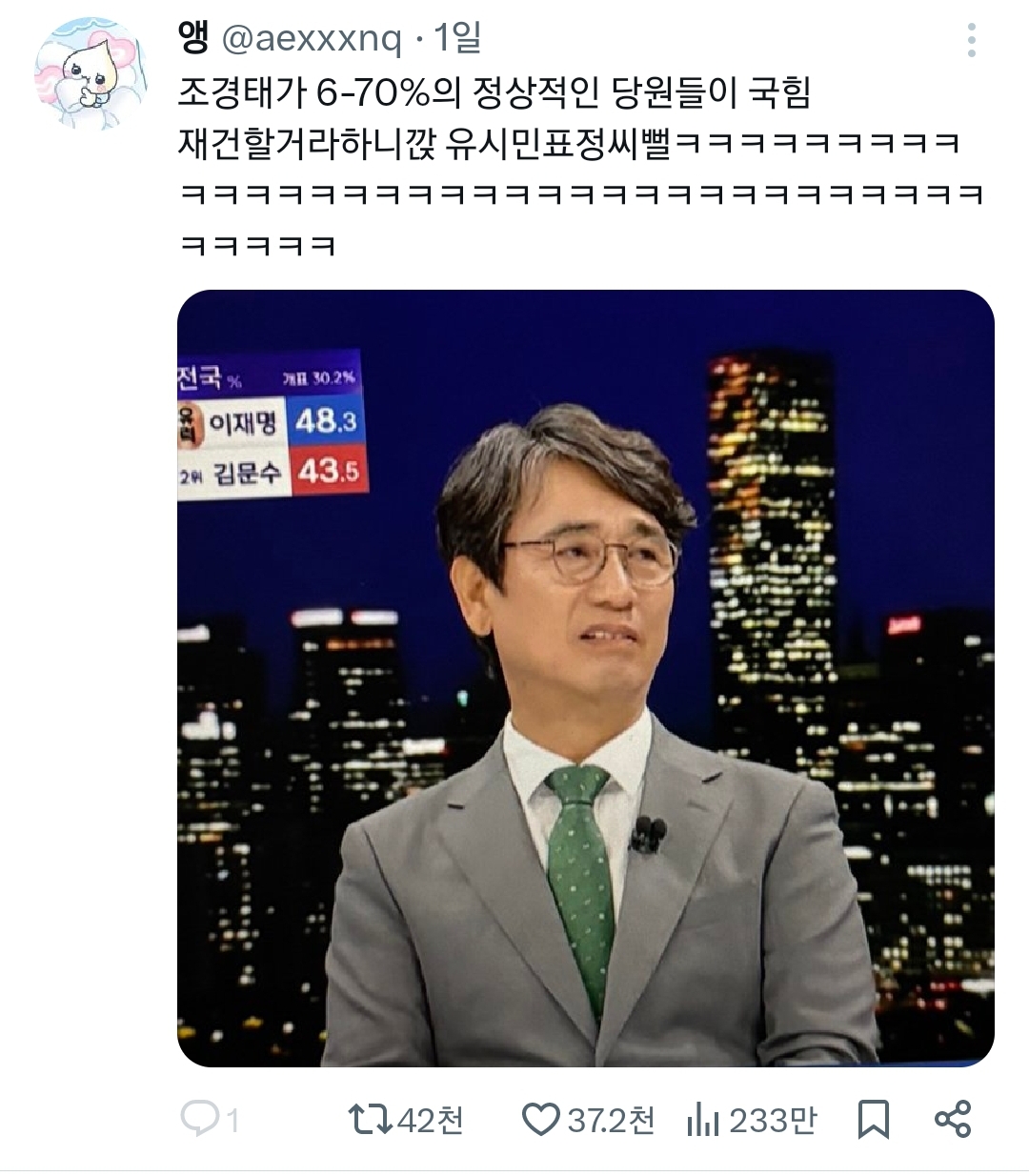Click the 233만 views count
Image resolution: width=1029 pixels, height=1176 pixels.
pos(773,1120)
